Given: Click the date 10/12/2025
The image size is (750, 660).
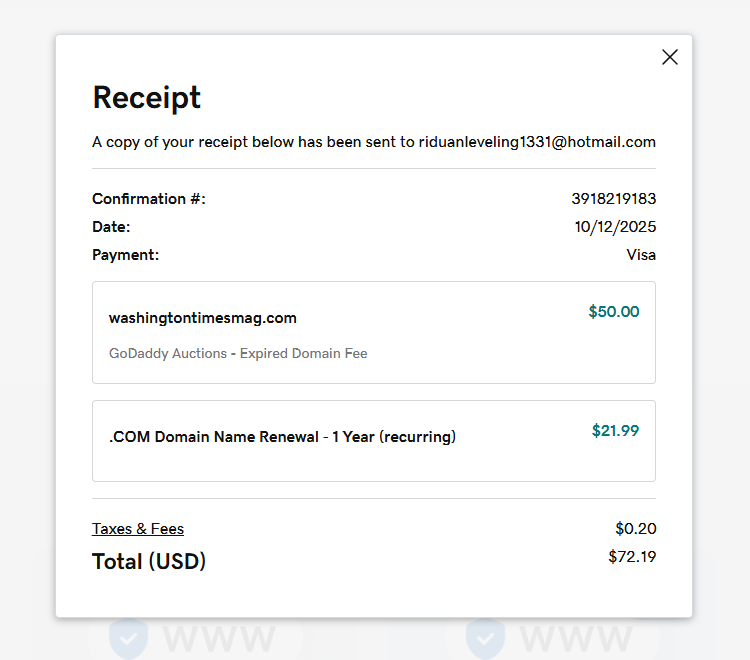Looking at the screenshot, I should [x=615, y=227].
